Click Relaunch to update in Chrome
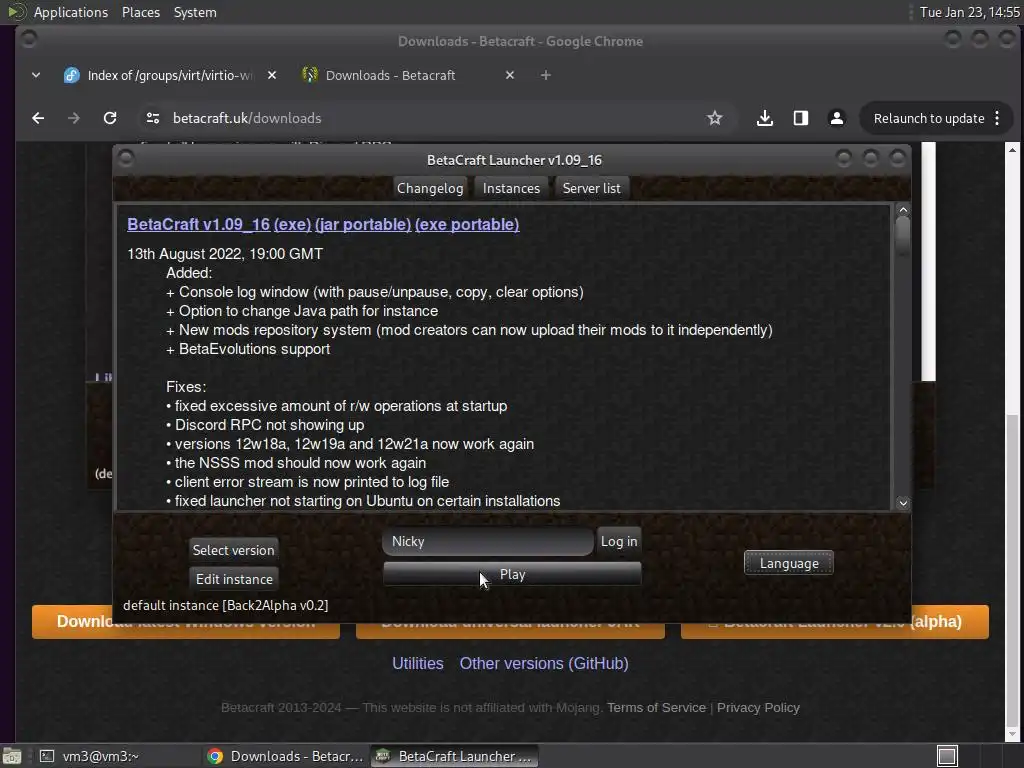 point(929,118)
